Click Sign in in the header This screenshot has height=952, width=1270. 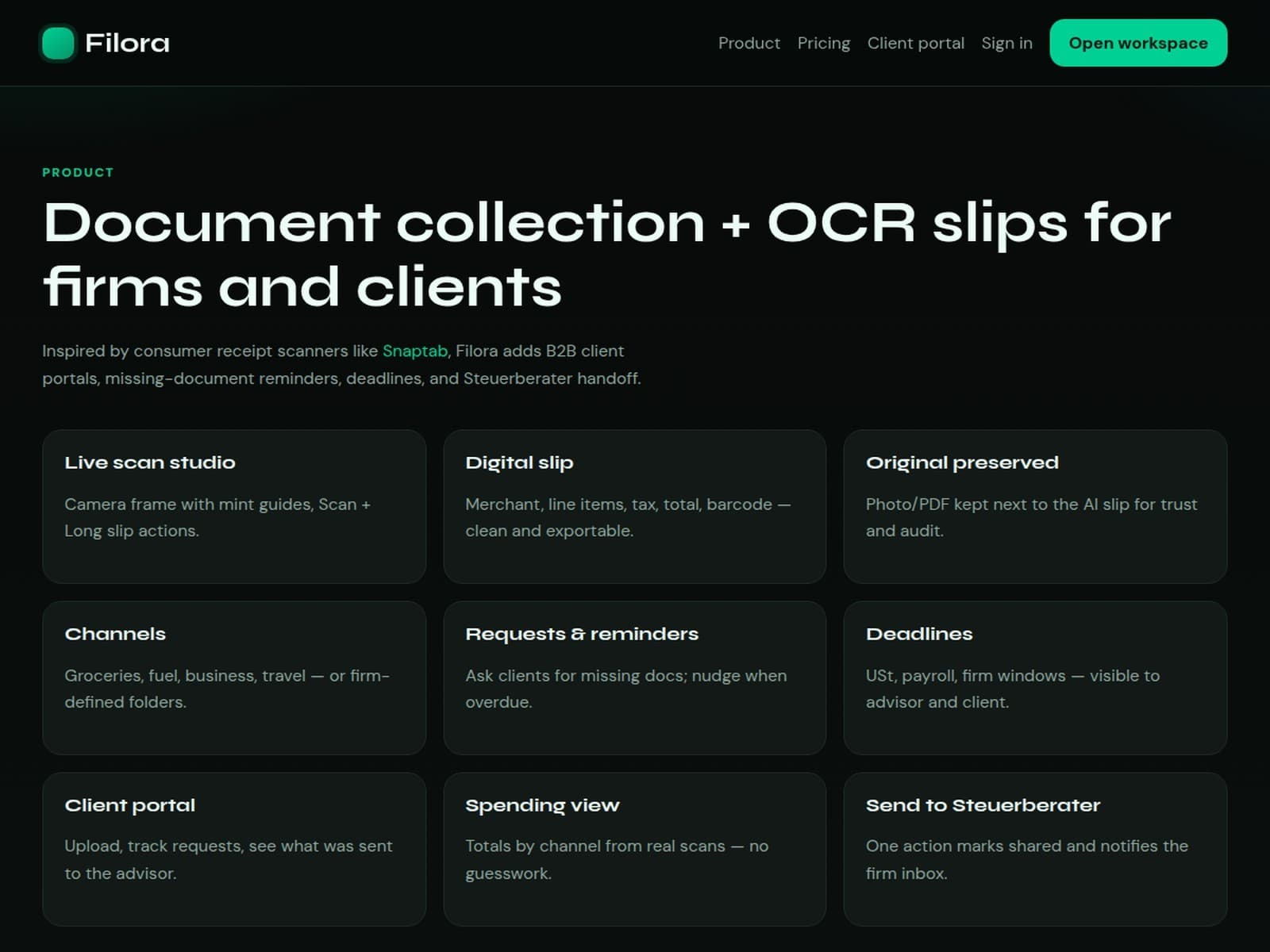pyautogui.click(x=1006, y=43)
